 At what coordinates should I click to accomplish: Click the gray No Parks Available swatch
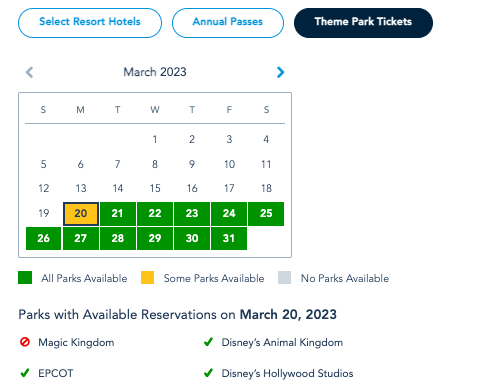pos(284,277)
